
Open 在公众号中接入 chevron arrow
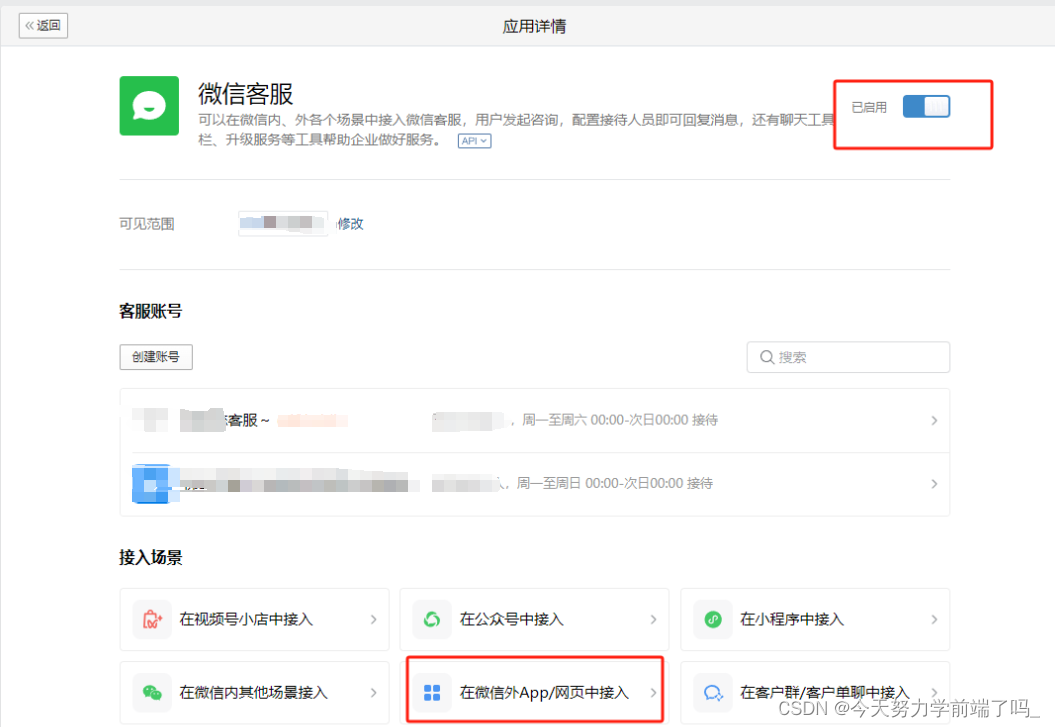click(653, 619)
